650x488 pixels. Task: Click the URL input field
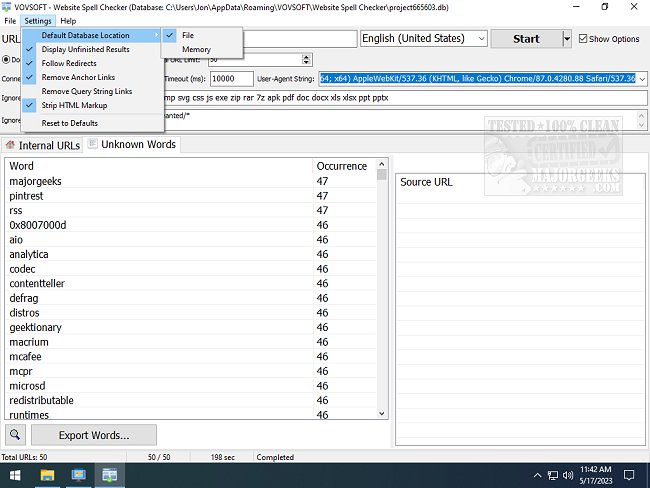coord(299,39)
